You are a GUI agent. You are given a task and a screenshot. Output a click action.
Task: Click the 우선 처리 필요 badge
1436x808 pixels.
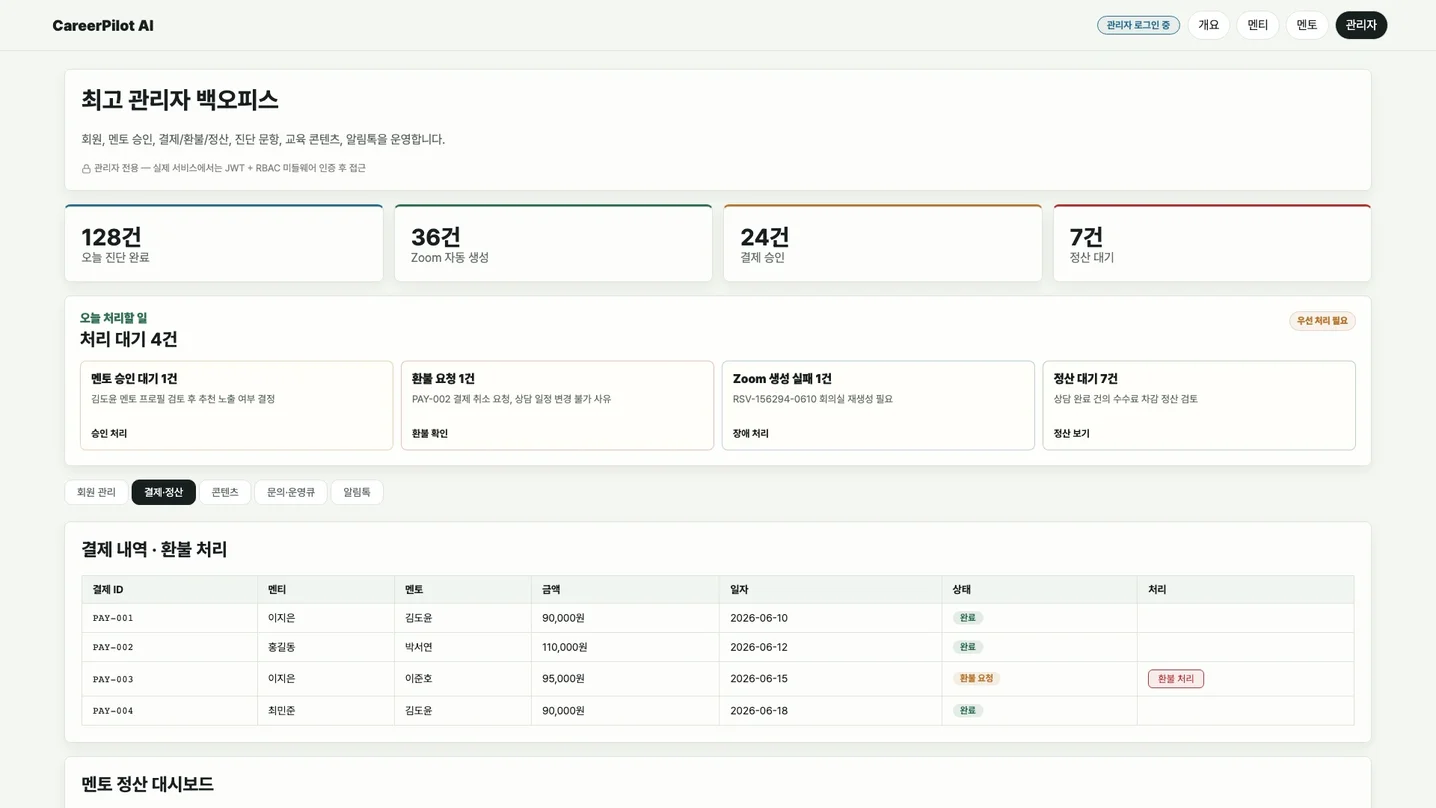tap(1322, 321)
